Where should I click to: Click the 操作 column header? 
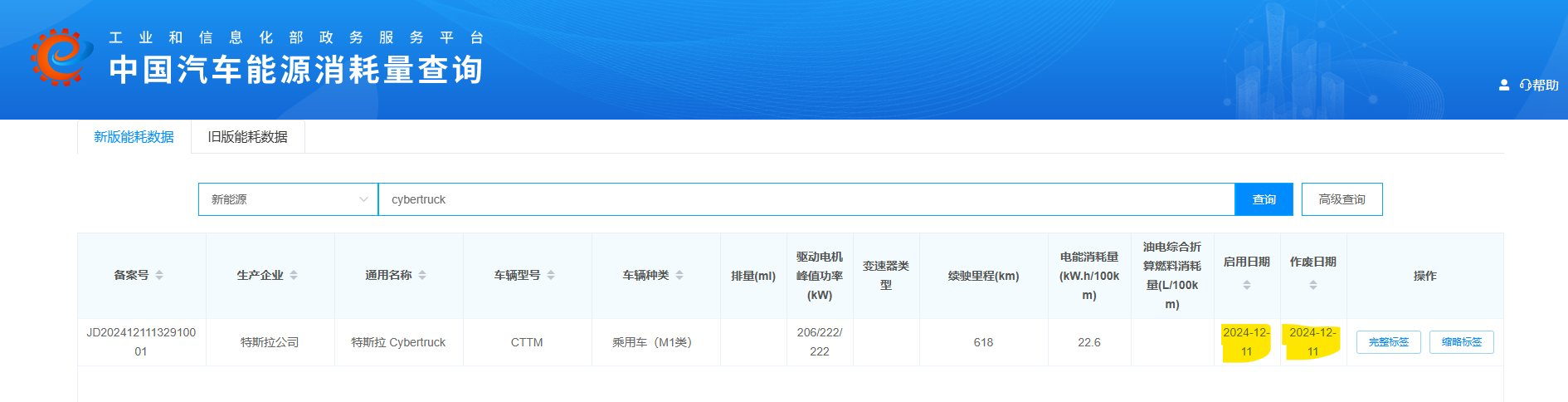click(1424, 276)
